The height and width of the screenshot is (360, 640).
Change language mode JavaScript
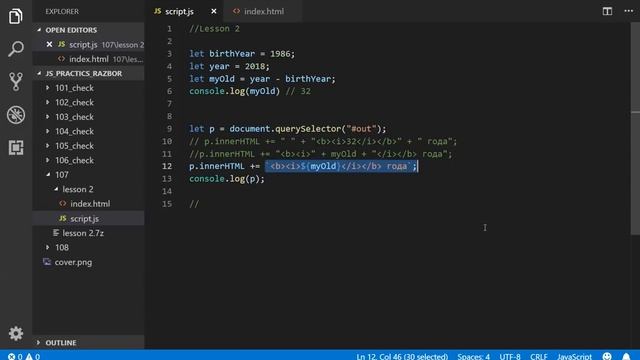[x=574, y=356]
